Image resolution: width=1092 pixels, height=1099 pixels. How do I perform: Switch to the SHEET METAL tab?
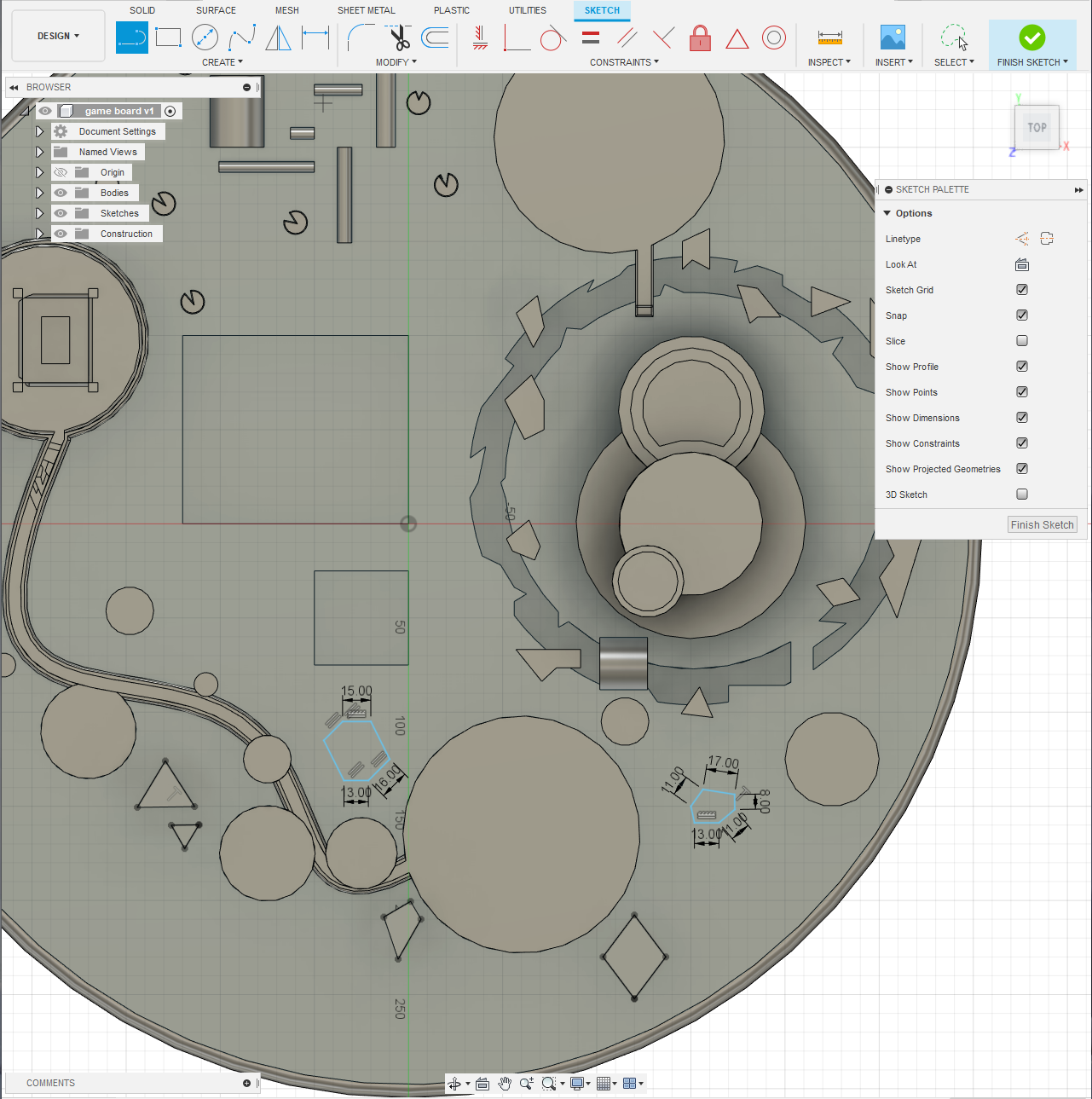click(x=366, y=10)
